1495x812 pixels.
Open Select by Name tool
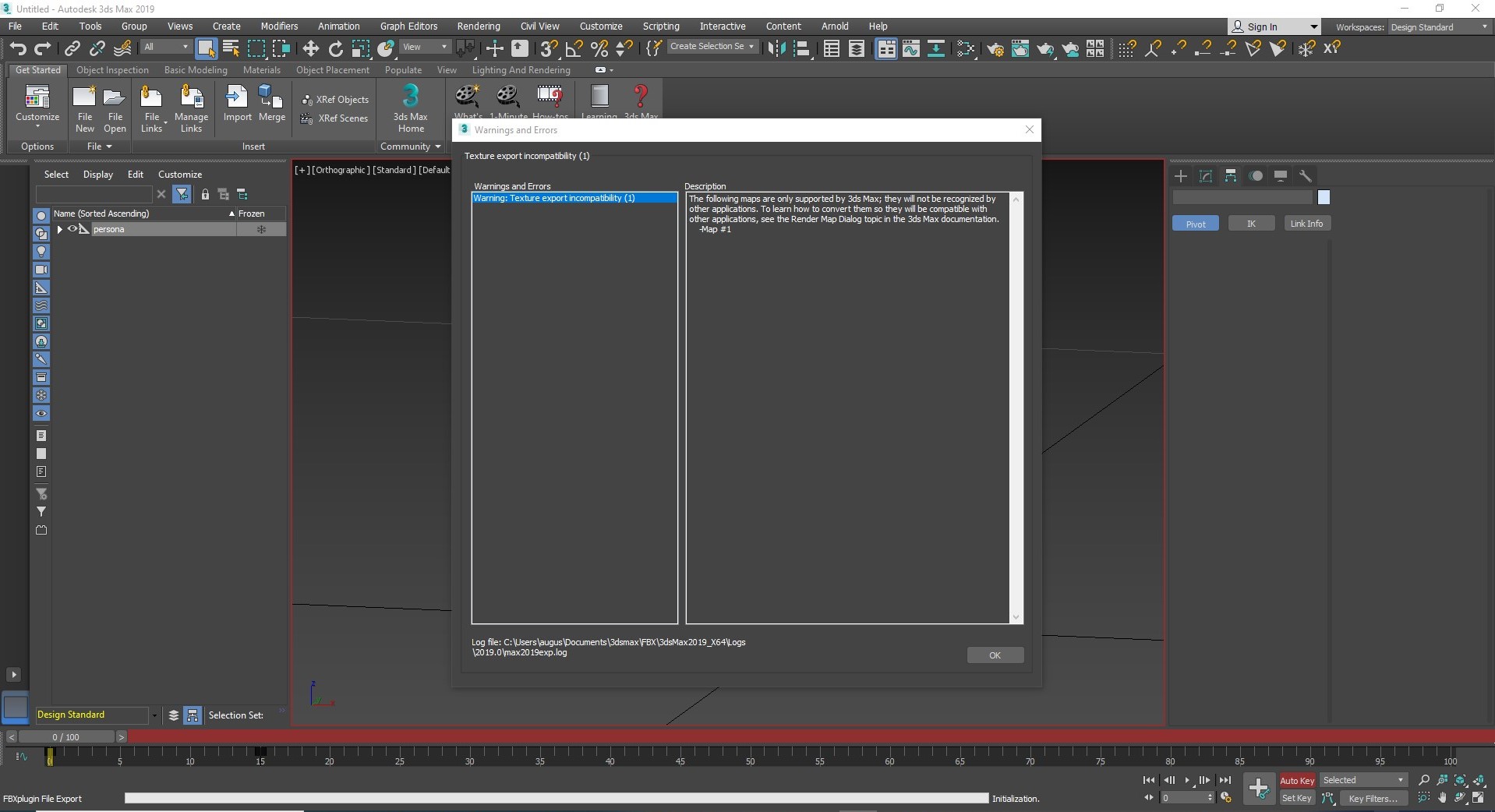[x=231, y=48]
